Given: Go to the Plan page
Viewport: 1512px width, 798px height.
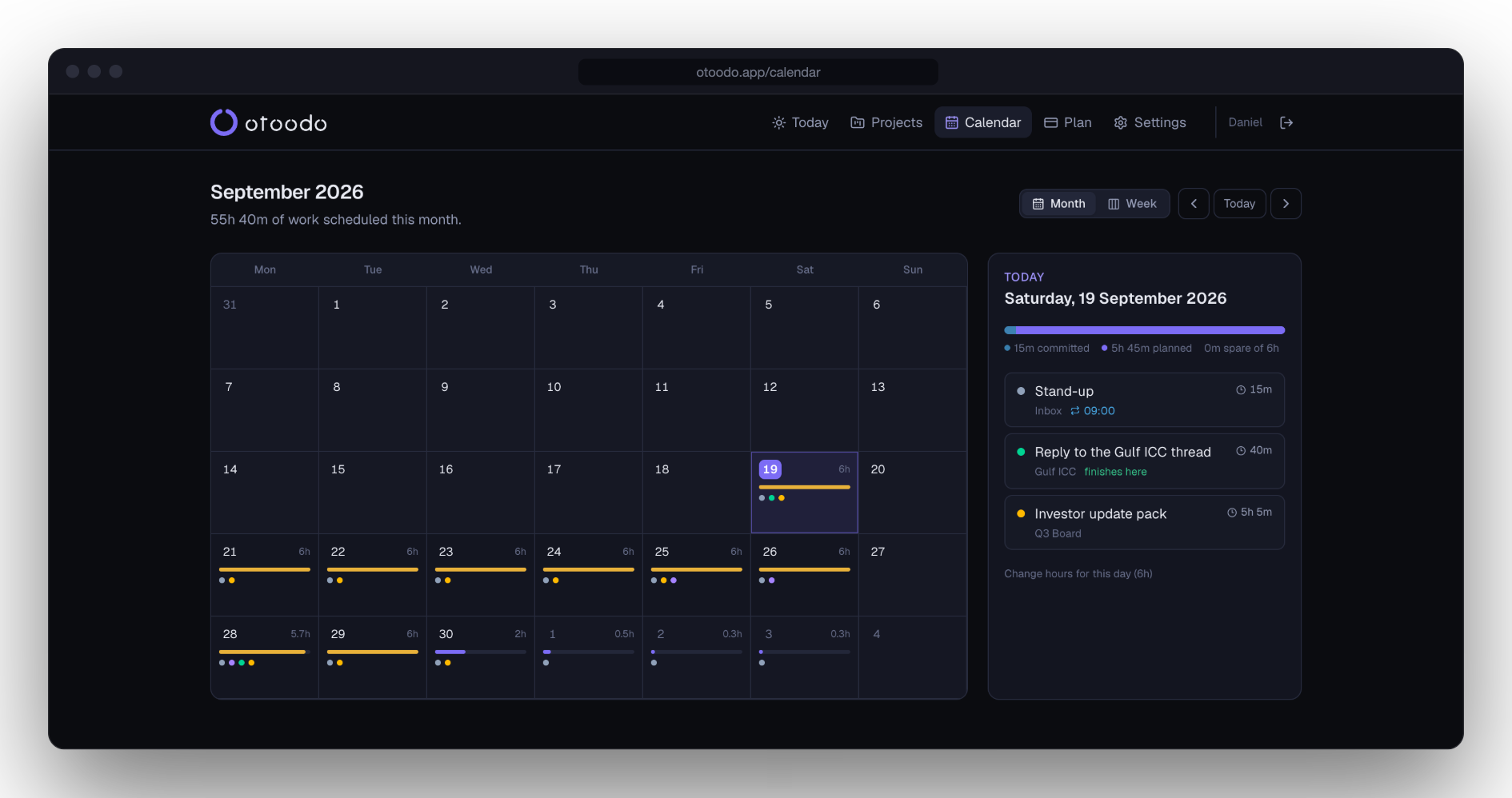Looking at the screenshot, I should 1068,122.
